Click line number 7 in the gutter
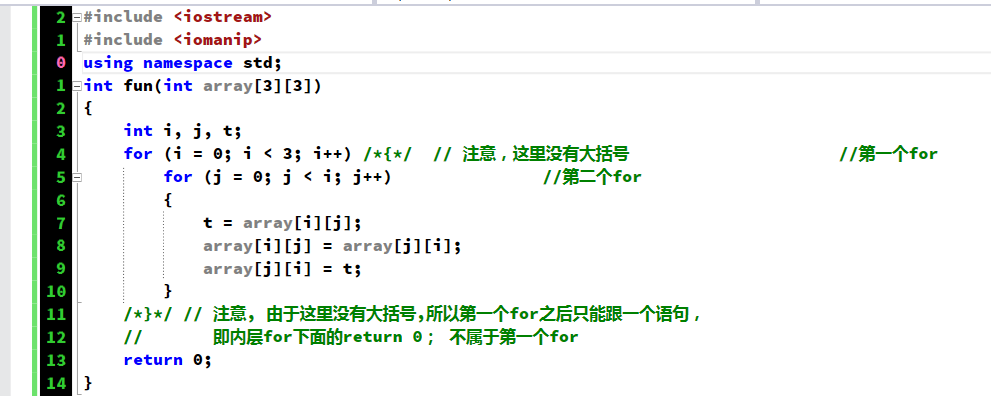 click(61, 224)
